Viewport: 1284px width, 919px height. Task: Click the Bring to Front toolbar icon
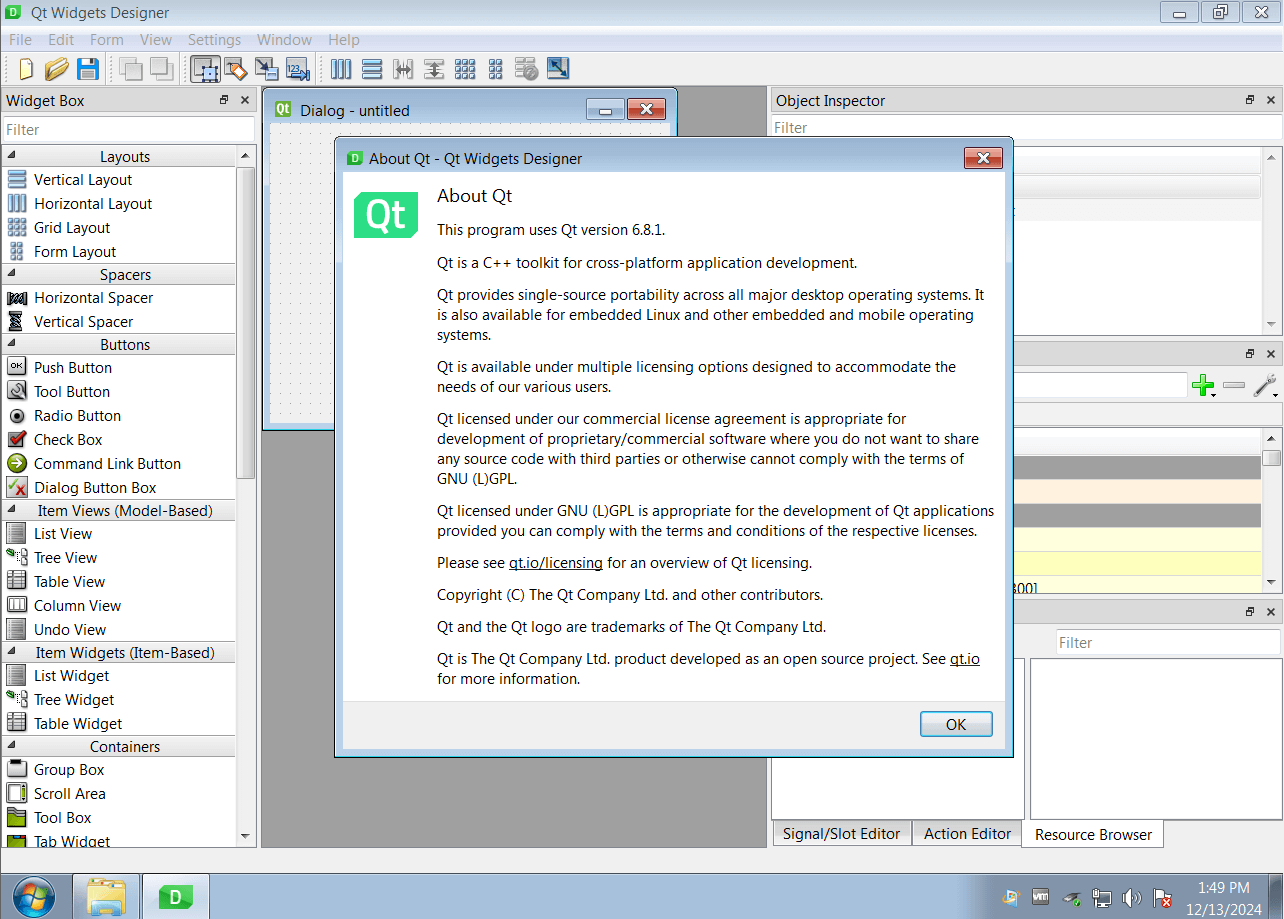coord(161,69)
